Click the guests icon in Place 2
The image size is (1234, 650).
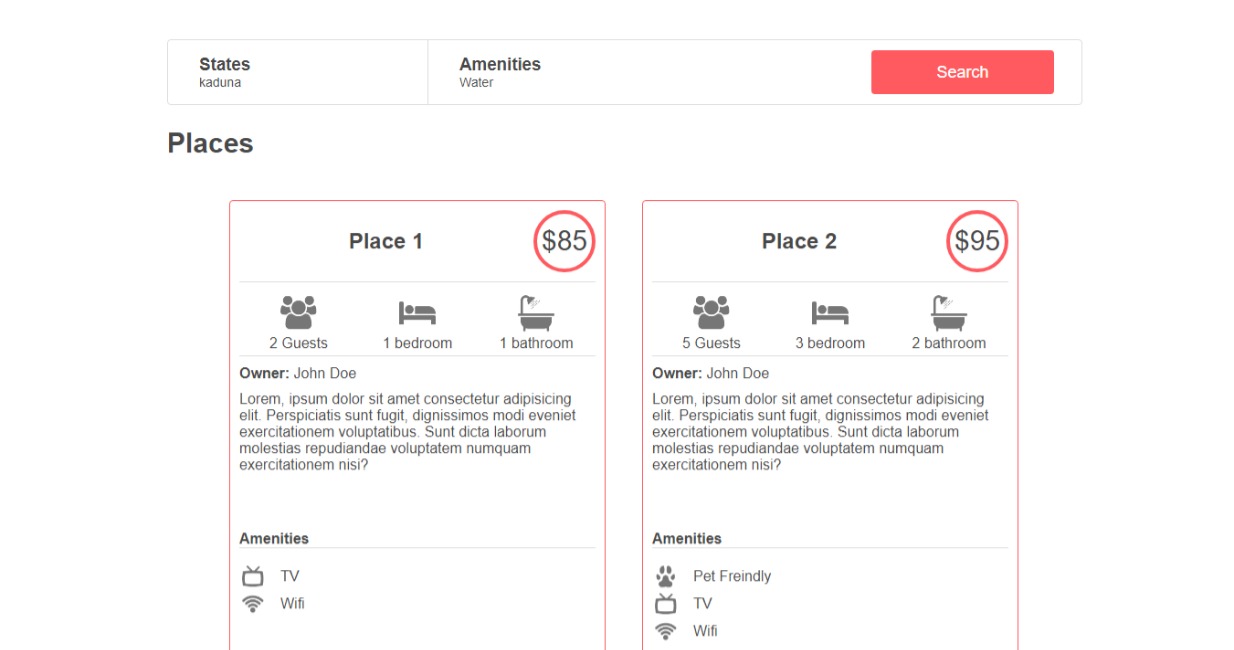pos(711,312)
